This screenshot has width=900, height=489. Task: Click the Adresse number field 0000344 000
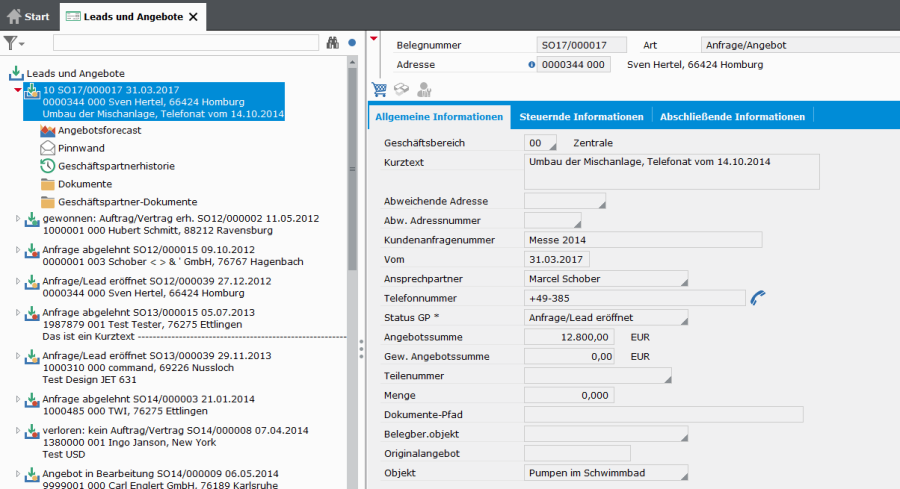[x=573, y=65]
